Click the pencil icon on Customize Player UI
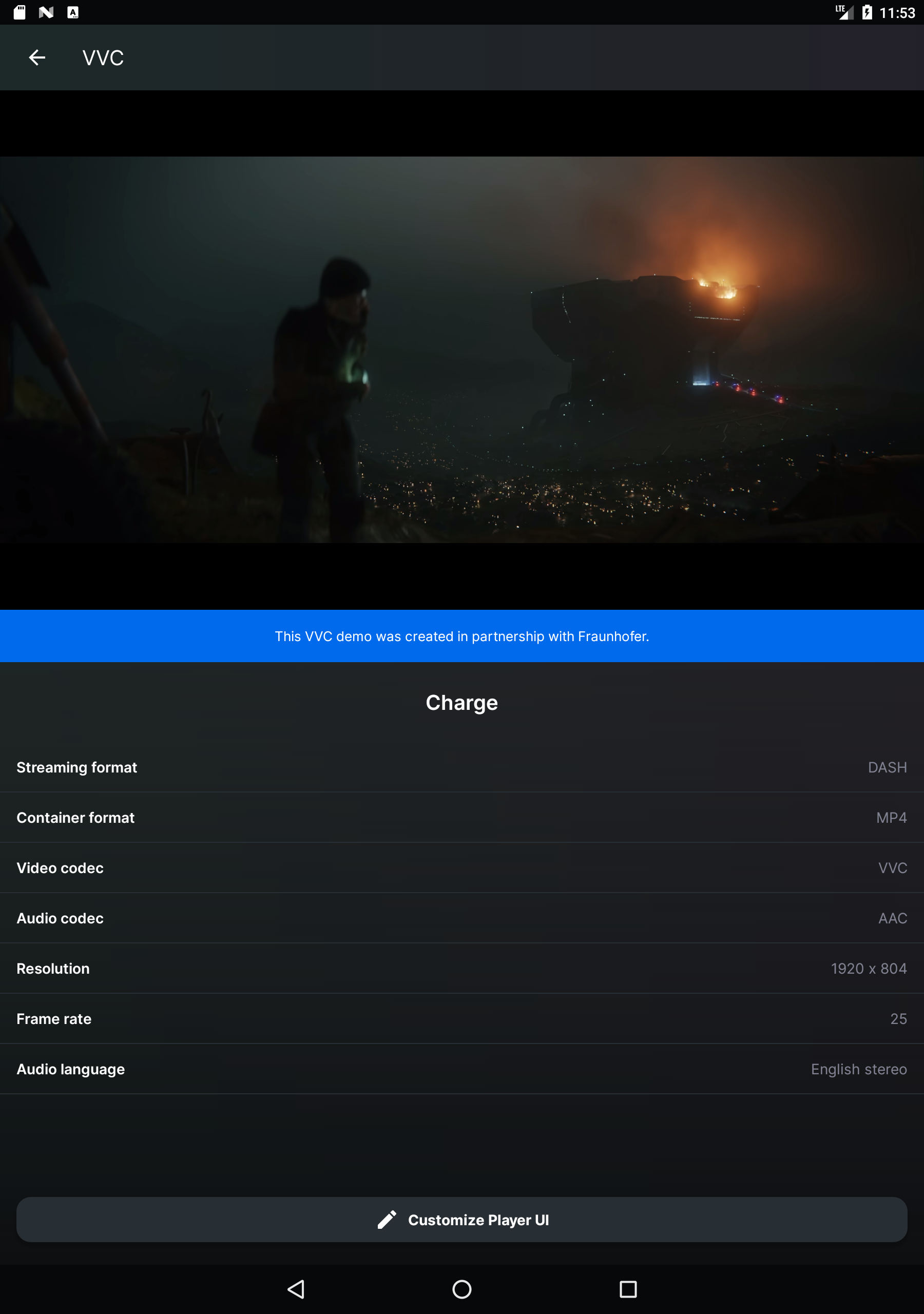Screen dimensions: 924x1314 (x=387, y=1220)
